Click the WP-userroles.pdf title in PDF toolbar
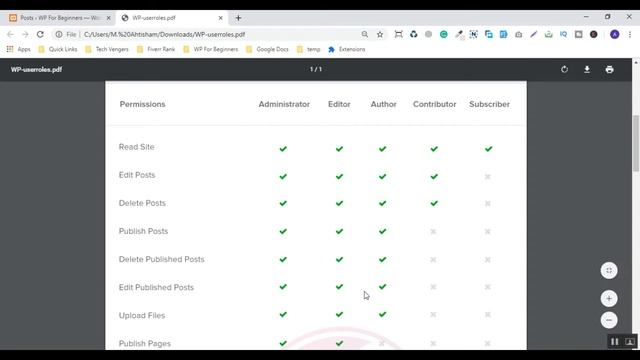 coord(36,69)
